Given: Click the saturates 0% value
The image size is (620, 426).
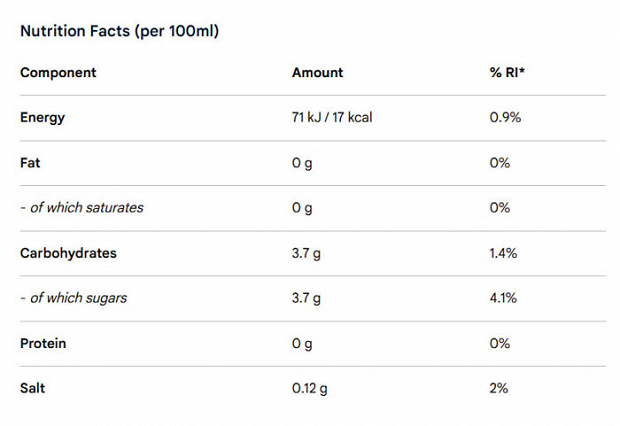Looking at the screenshot, I should (499, 208).
